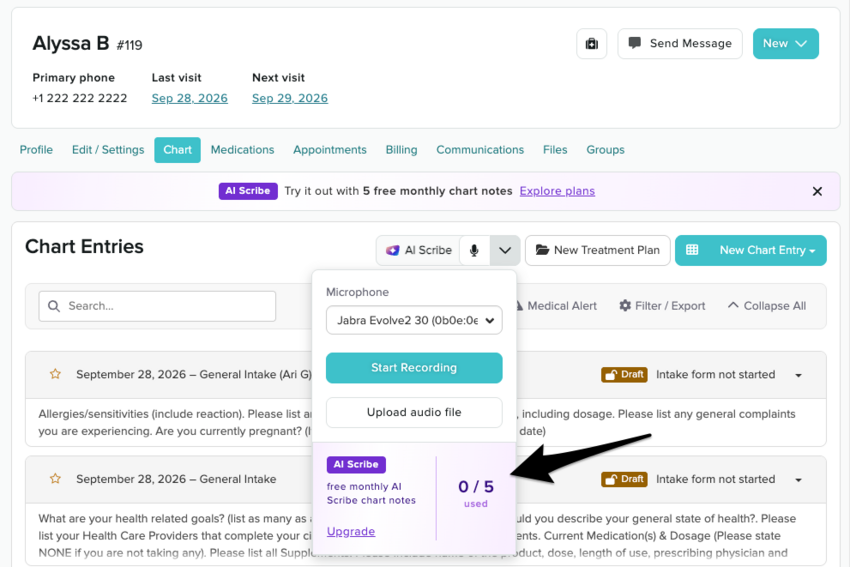850x567 pixels.
Task: Open the Billing tab
Action: tap(401, 150)
